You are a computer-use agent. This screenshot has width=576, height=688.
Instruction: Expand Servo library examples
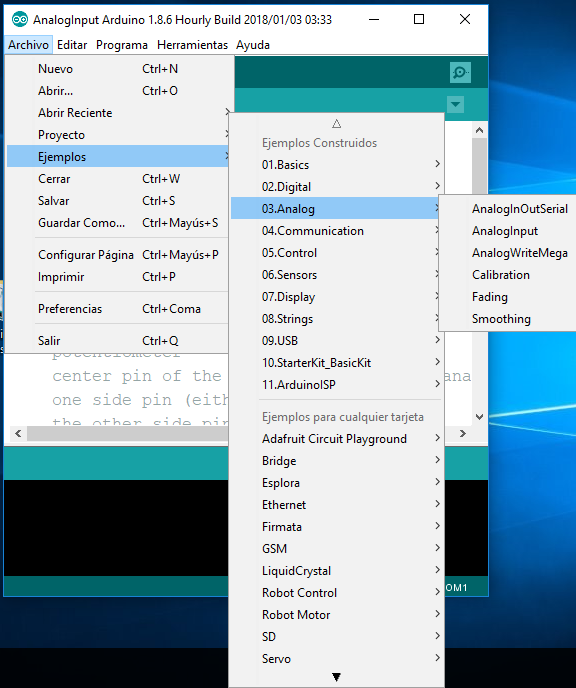336,659
